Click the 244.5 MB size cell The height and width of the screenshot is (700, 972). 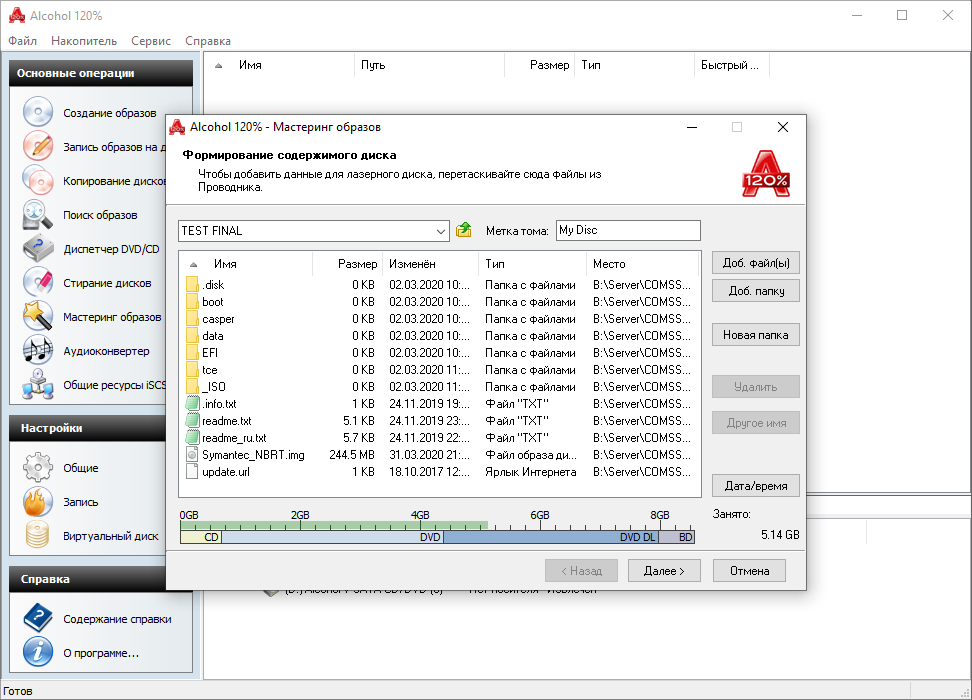point(351,454)
